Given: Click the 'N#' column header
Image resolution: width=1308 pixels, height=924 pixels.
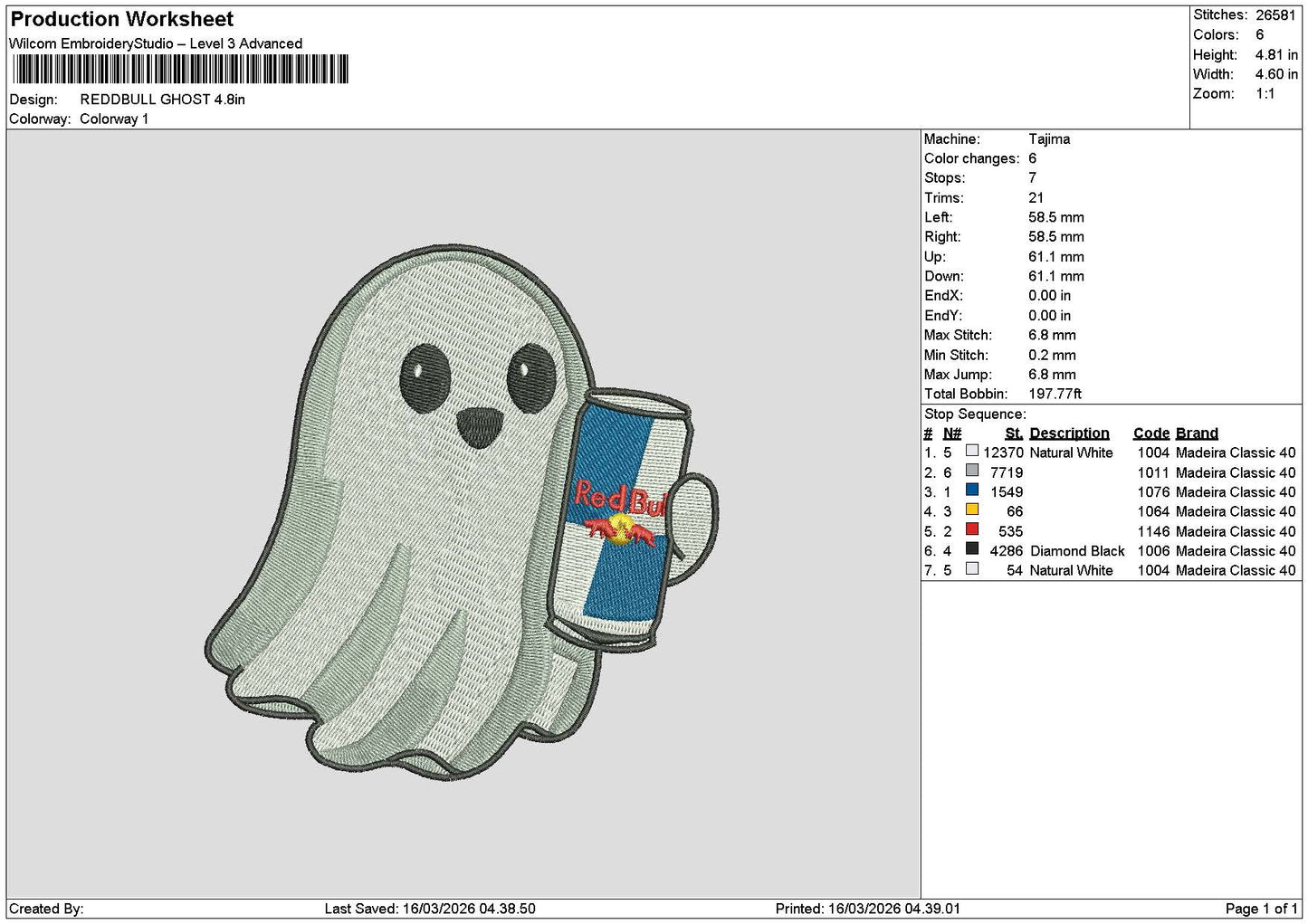Looking at the screenshot, I should [952, 433].
